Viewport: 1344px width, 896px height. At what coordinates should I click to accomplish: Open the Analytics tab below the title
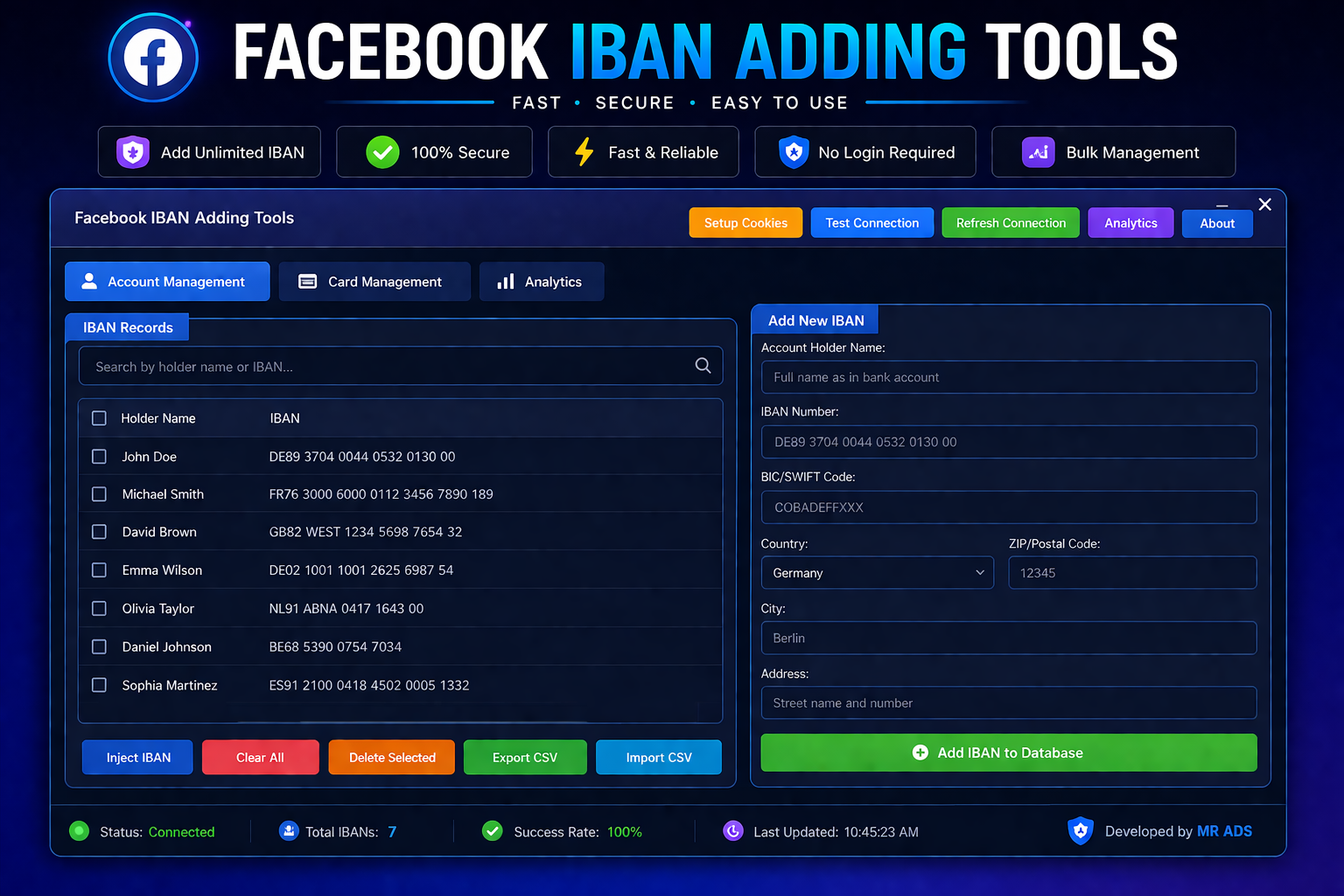point(542,282)
